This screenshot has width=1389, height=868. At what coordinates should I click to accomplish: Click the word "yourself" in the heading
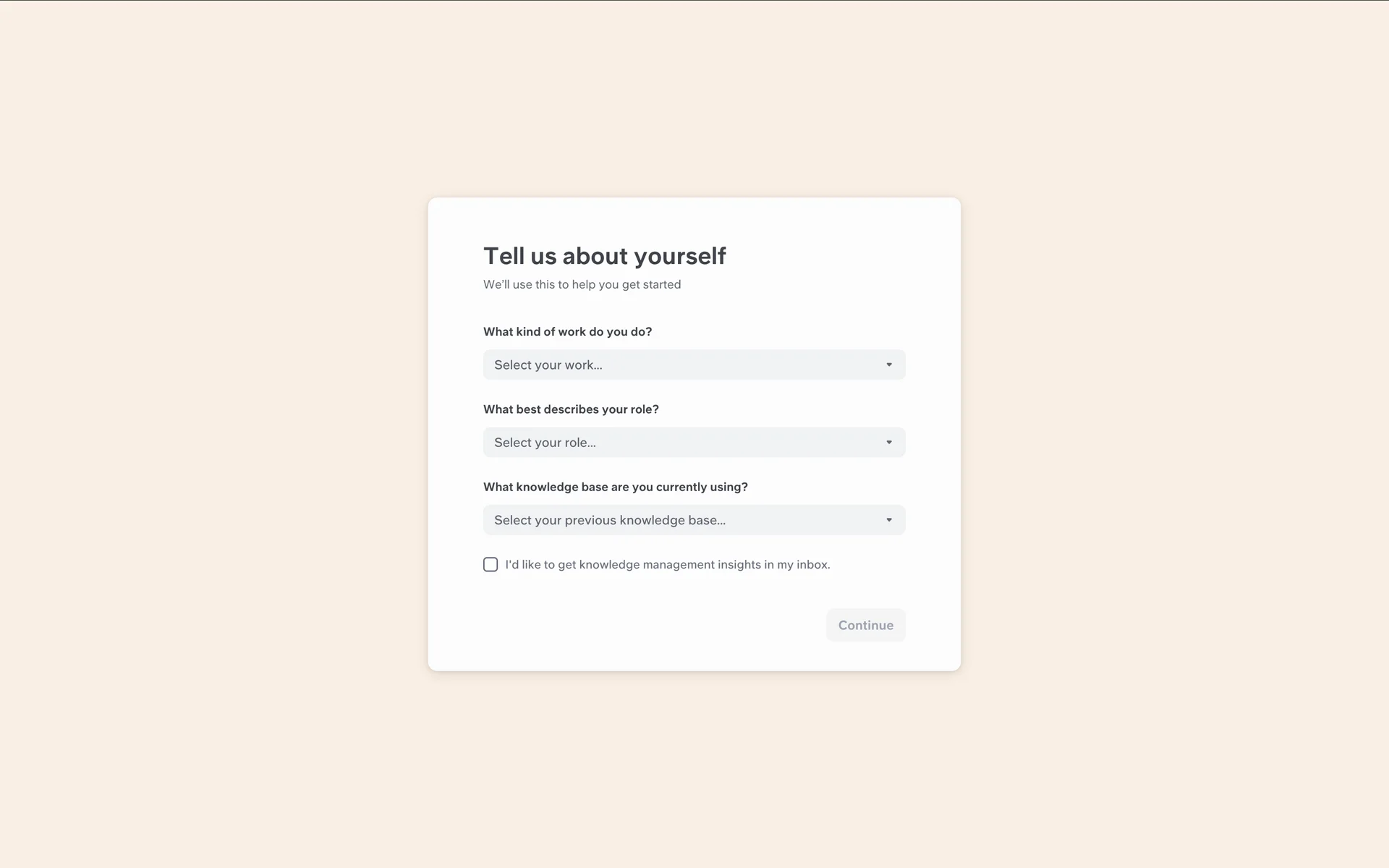pyautogui.click(x=679, y=256)
